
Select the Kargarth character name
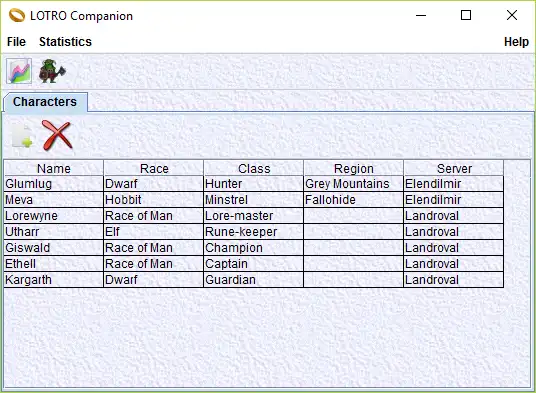[54, 280]
